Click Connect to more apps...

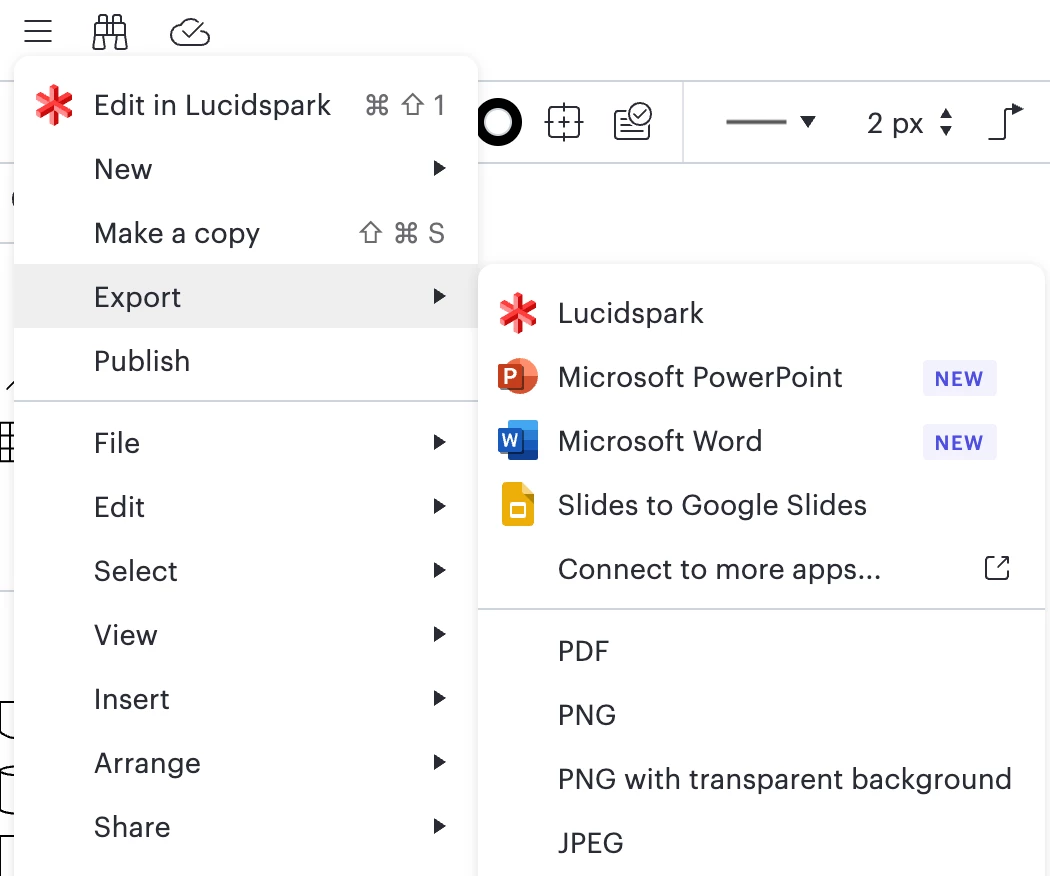click(x=761, y=569)
